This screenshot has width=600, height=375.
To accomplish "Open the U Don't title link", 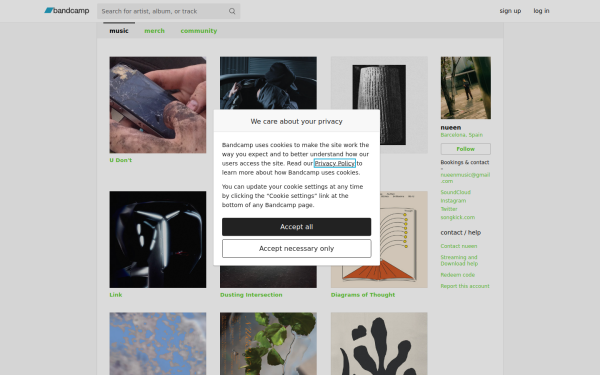I will pyautogui.click(x=121, y=160).
